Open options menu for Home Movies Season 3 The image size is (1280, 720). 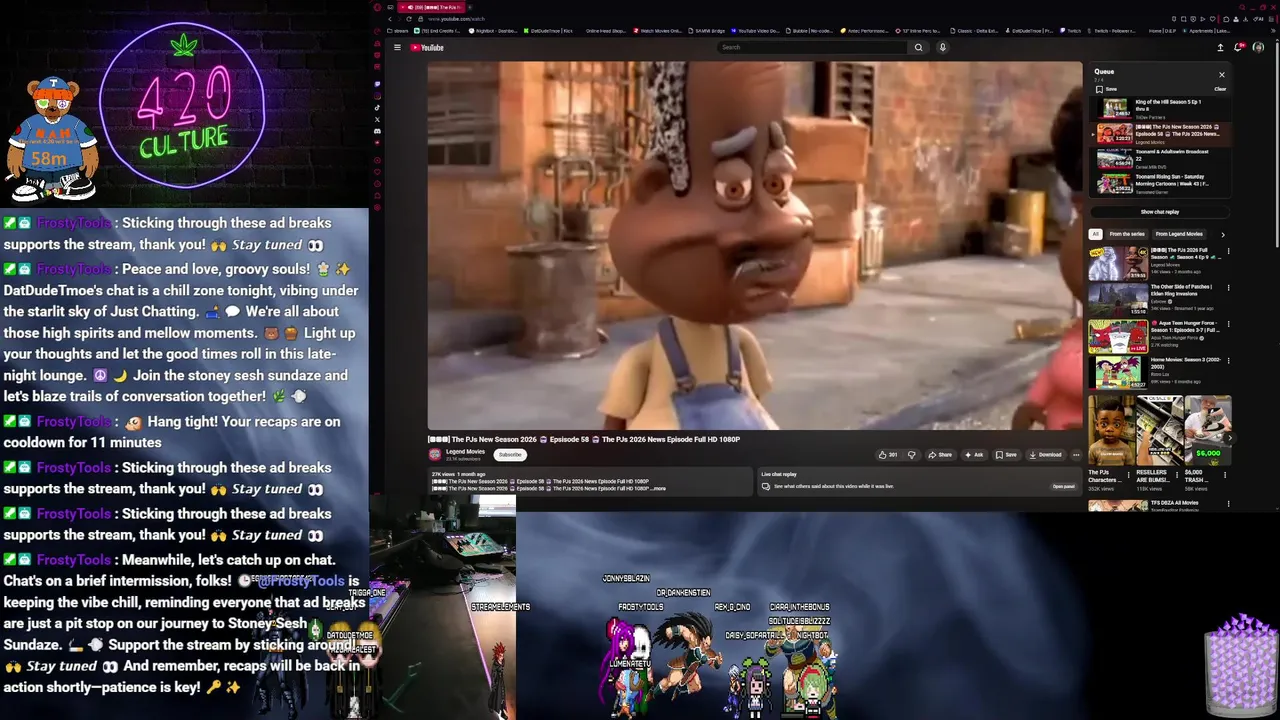click(x=1228, y=361)
